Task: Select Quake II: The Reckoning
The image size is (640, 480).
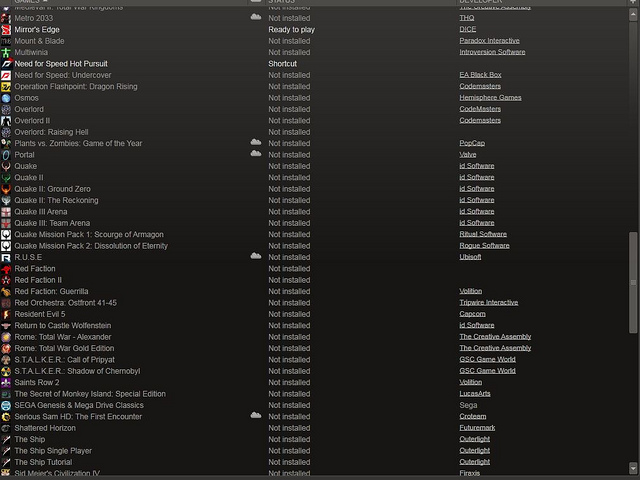Action: pos(56,200)
